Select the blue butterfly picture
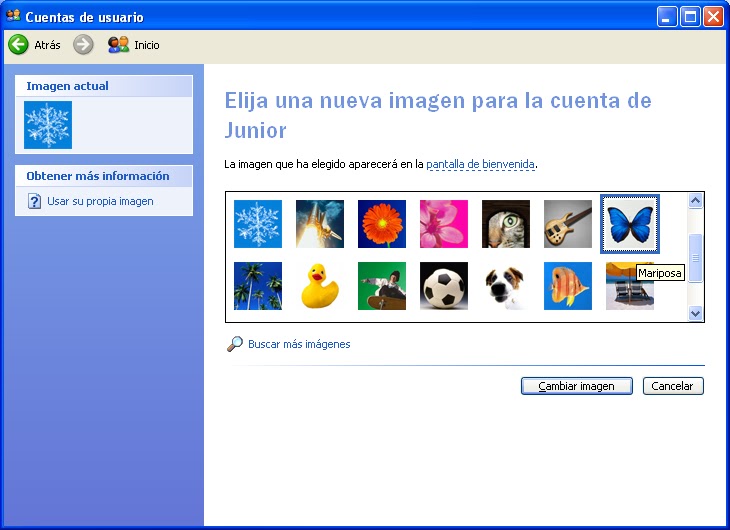Screen dimensions: 730x530 630,224
